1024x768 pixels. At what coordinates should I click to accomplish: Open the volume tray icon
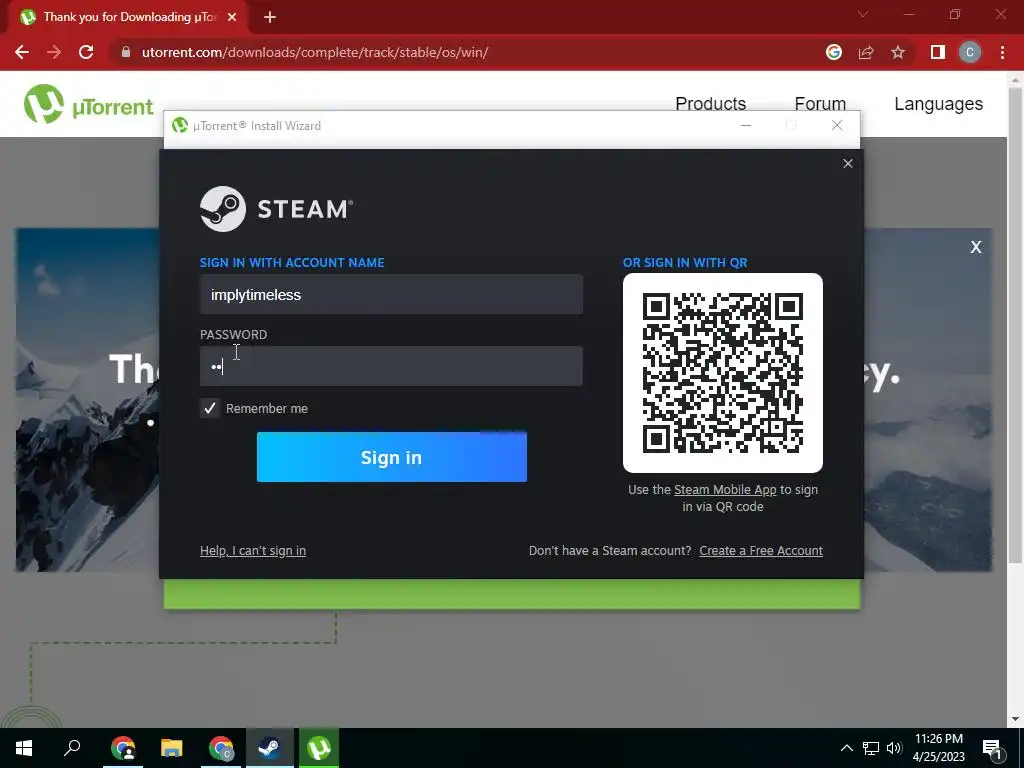(894, 748)
